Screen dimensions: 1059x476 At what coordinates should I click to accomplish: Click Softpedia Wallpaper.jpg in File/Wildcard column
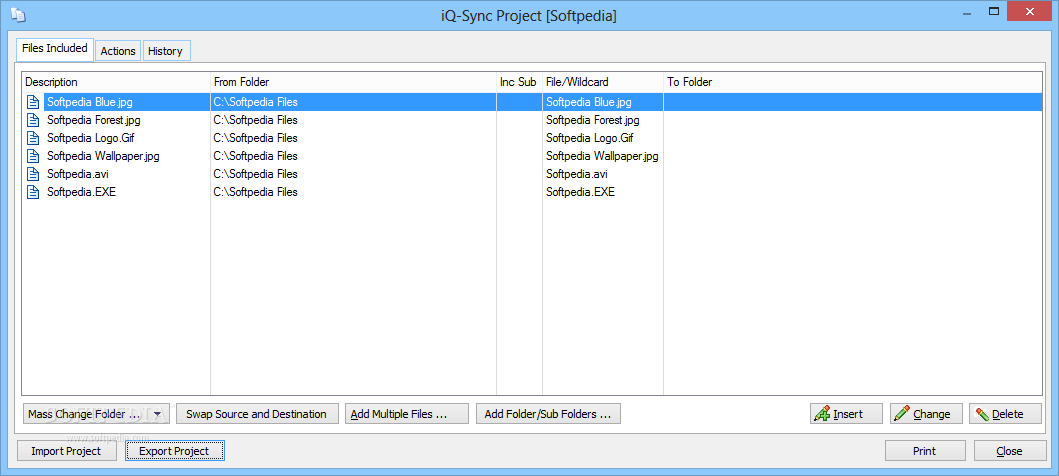(602, 156)
